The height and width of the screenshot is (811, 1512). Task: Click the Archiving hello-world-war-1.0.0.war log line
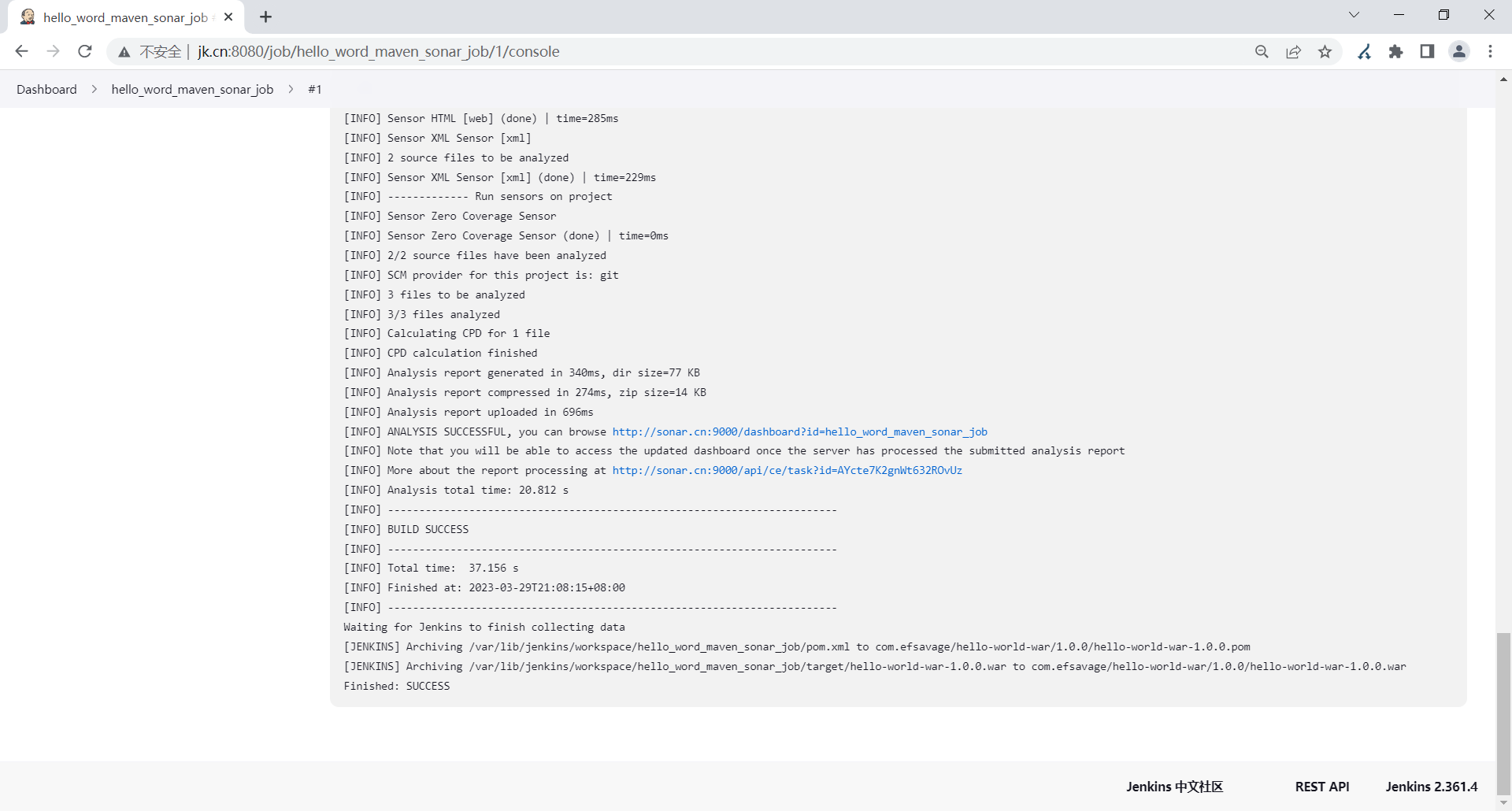[875, 666]
